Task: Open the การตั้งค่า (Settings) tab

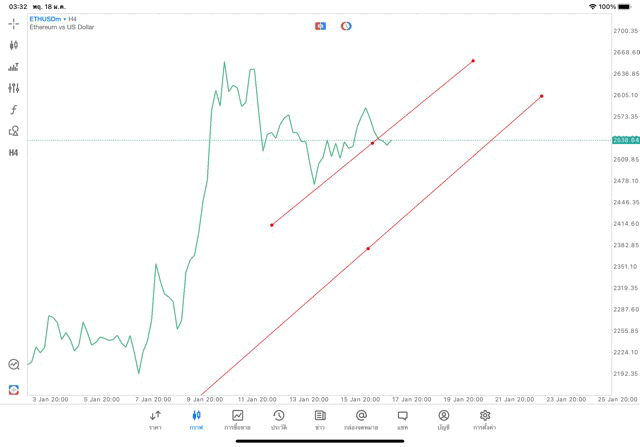Action: [x=485, y=420]
